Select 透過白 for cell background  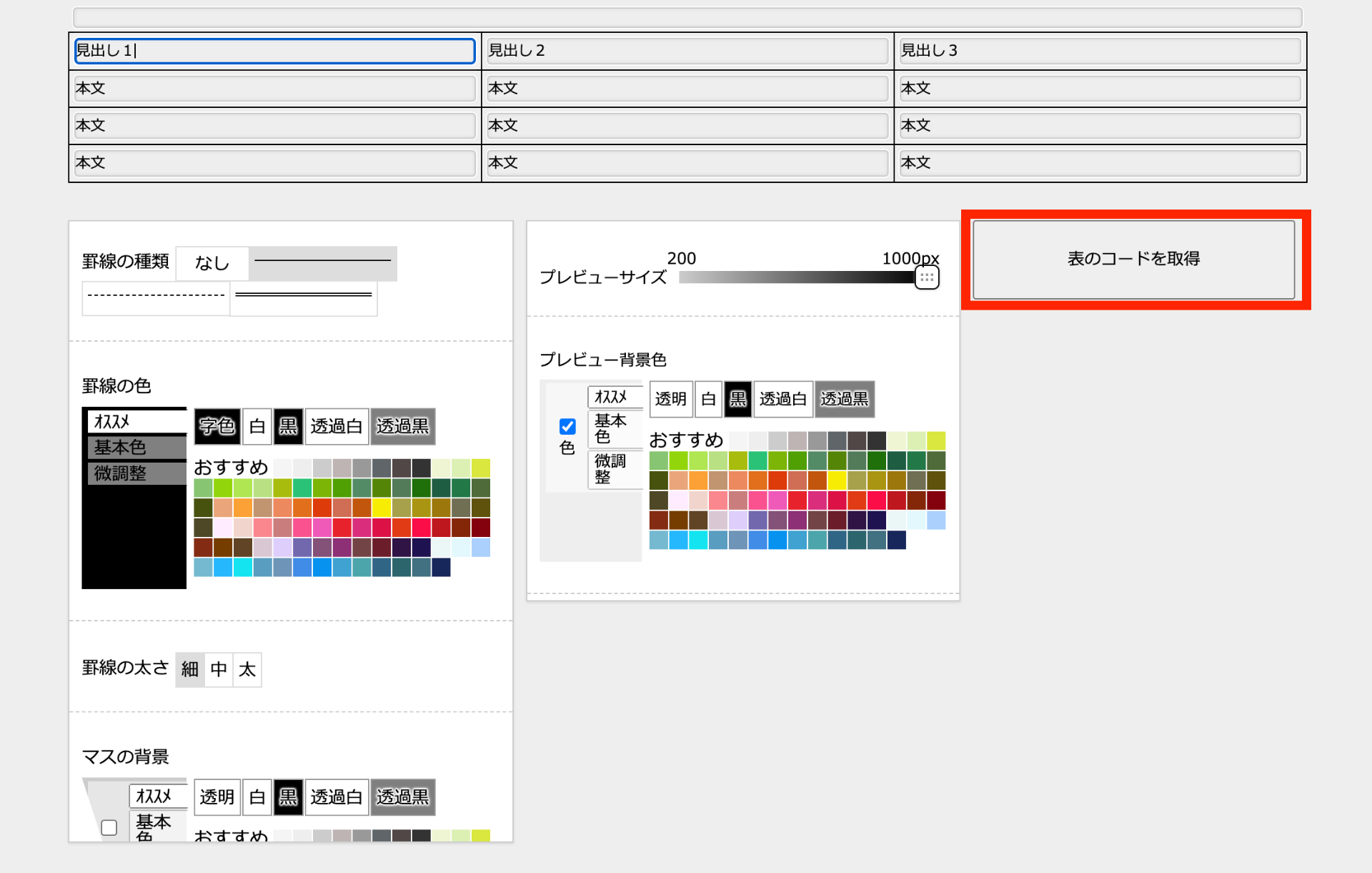336,797
